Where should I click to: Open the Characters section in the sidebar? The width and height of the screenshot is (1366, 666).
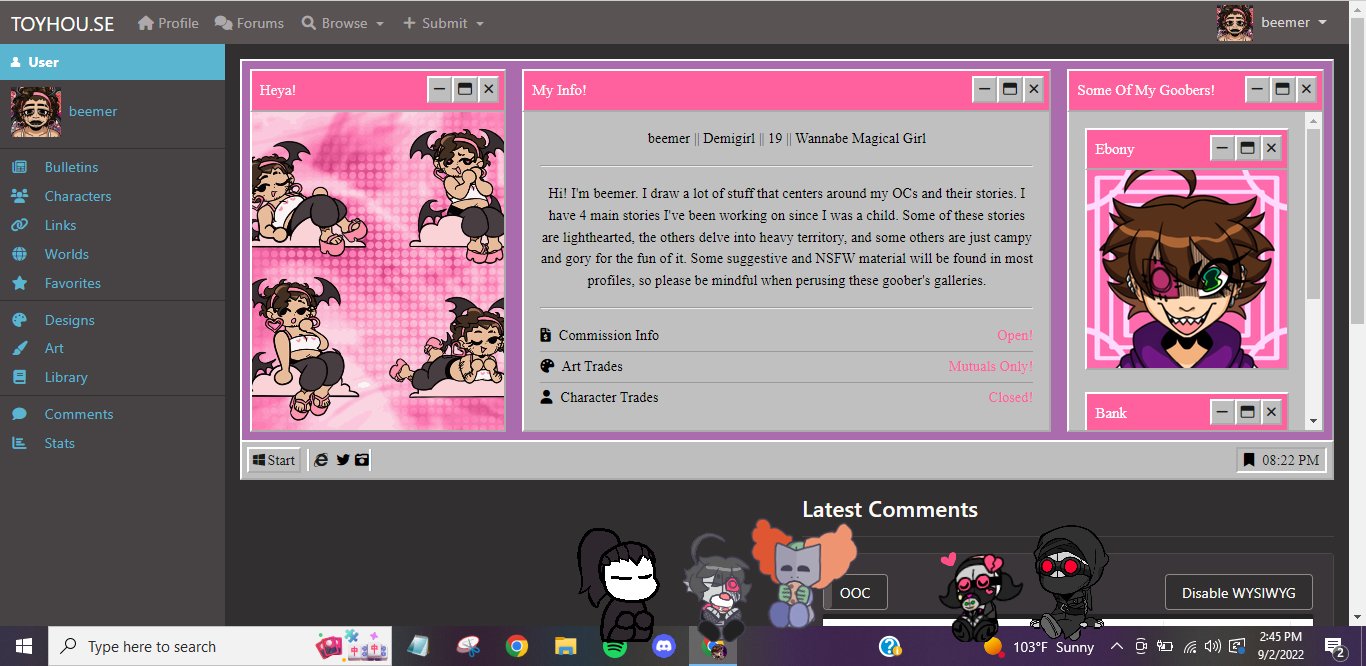80,196
